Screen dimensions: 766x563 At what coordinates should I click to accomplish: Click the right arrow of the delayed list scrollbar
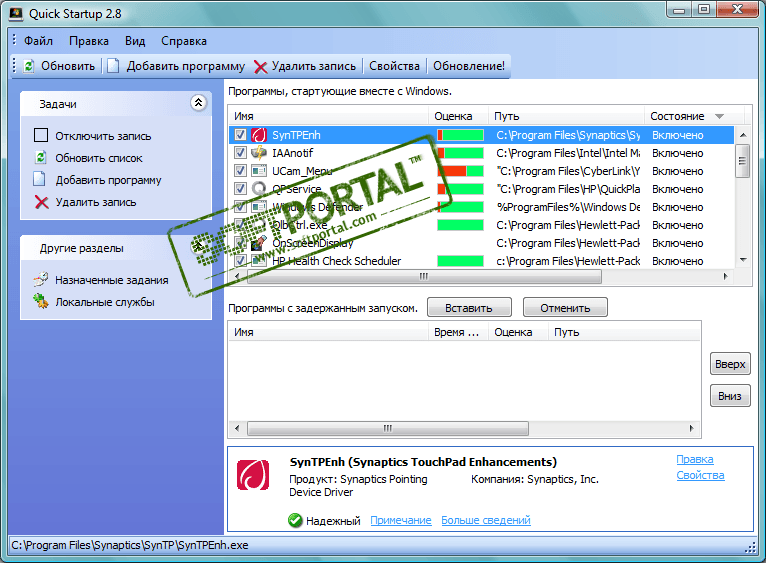pos(691,429)
